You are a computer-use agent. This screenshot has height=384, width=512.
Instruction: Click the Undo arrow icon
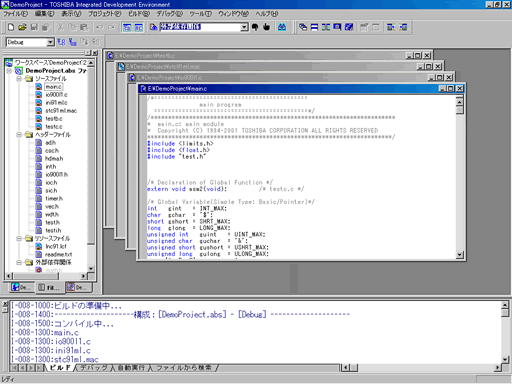coord(99,27)
